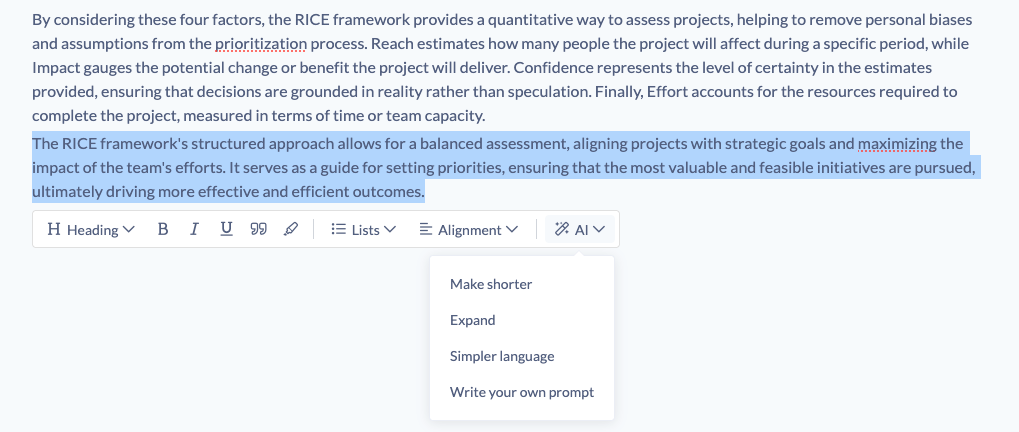Open the Alignment dropdown menu
1019x432 pixels.
[x=468, y=230]
